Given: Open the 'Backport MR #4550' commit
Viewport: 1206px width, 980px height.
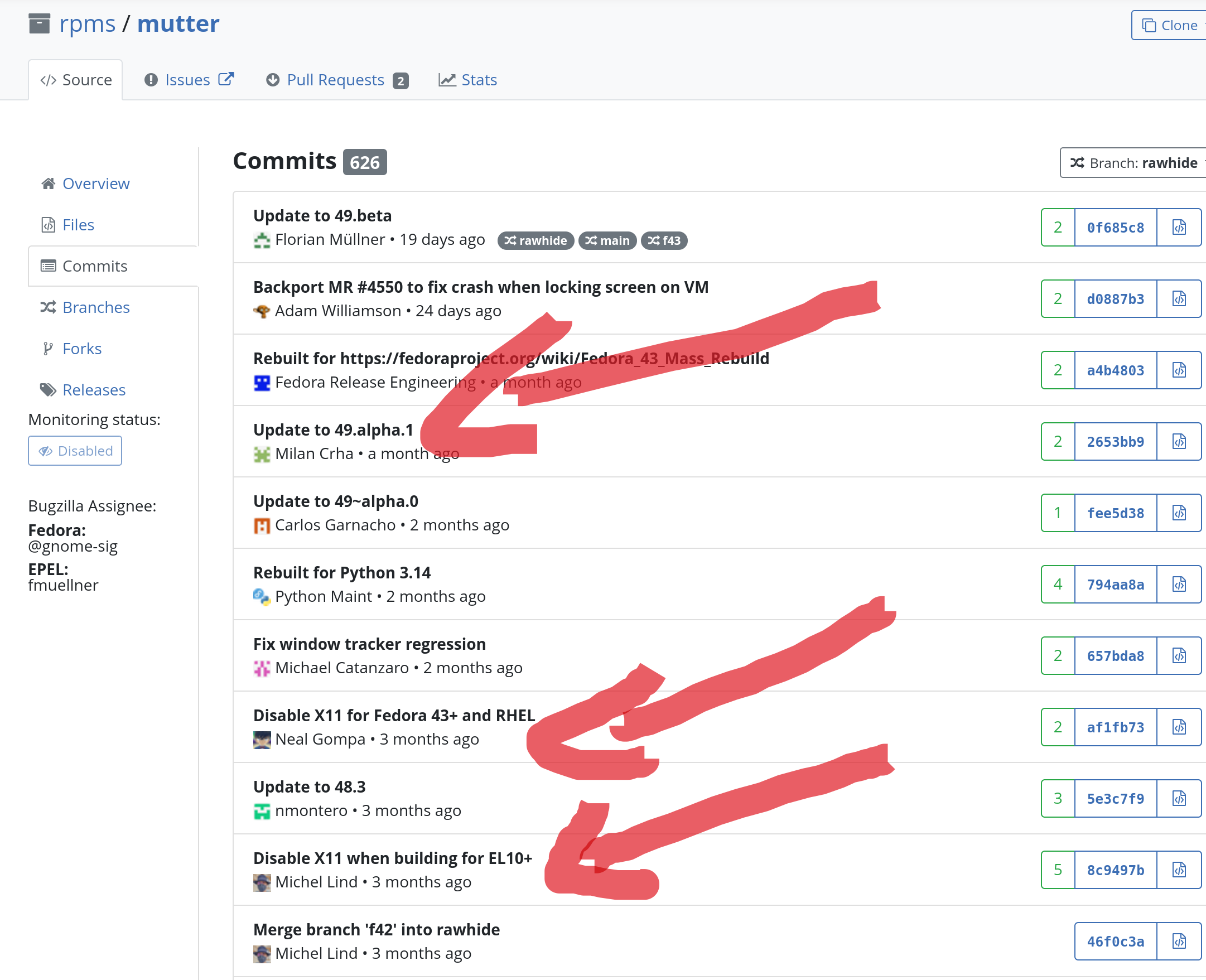Looking at the screenshot, I should [481, 287].
